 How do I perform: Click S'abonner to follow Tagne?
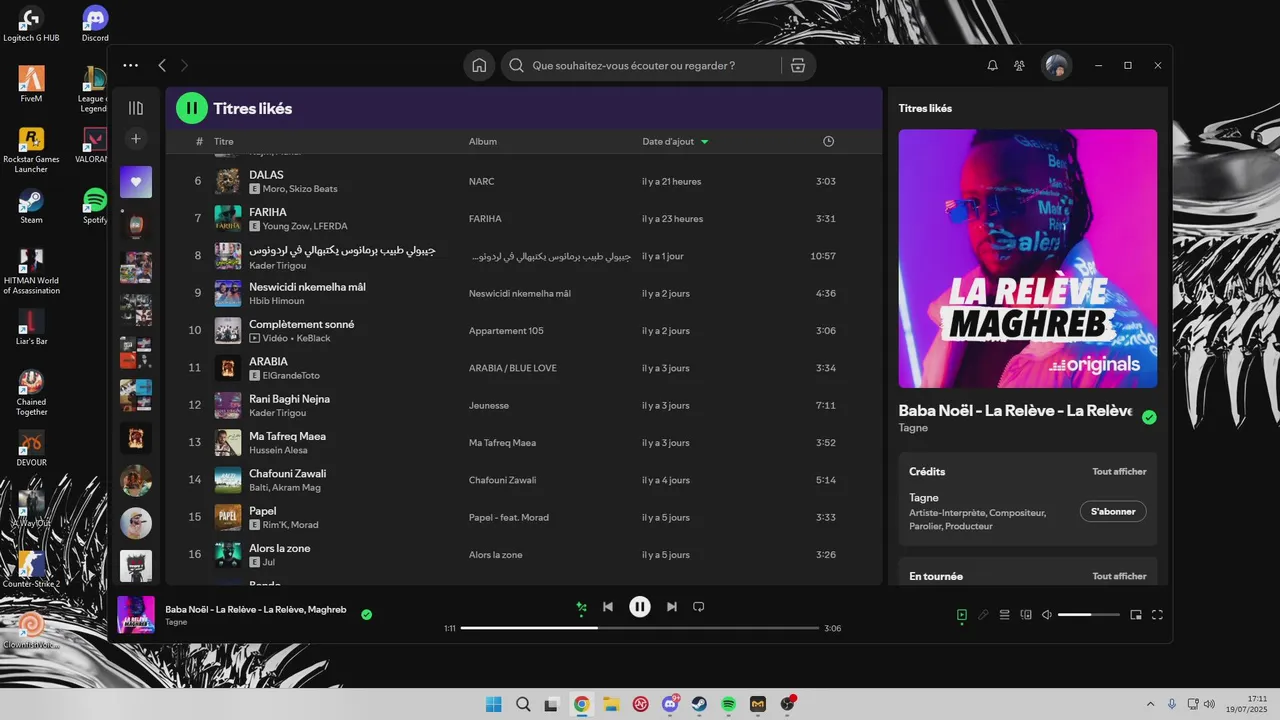pyautogui.click(x=1113, y=511)
